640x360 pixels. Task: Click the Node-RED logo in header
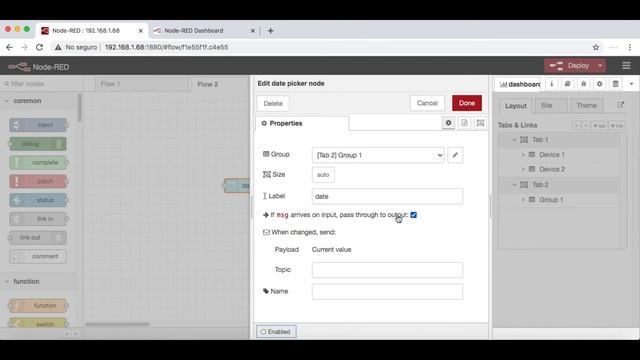[39, 67]
